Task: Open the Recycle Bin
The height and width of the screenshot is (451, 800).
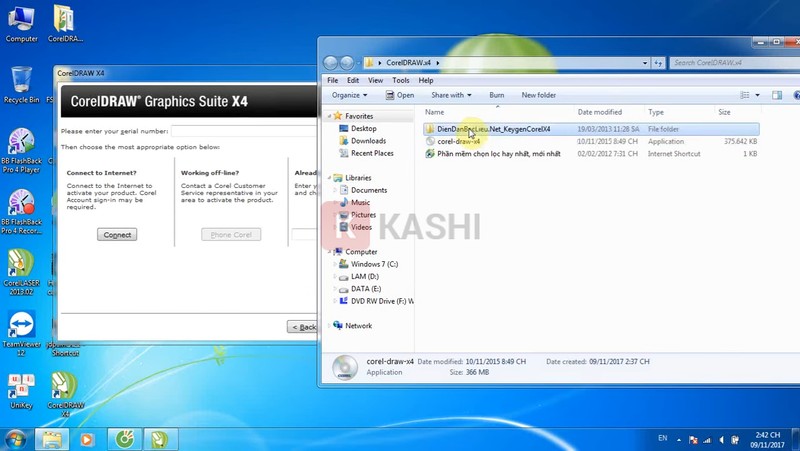Action: (x=21, y=85)
